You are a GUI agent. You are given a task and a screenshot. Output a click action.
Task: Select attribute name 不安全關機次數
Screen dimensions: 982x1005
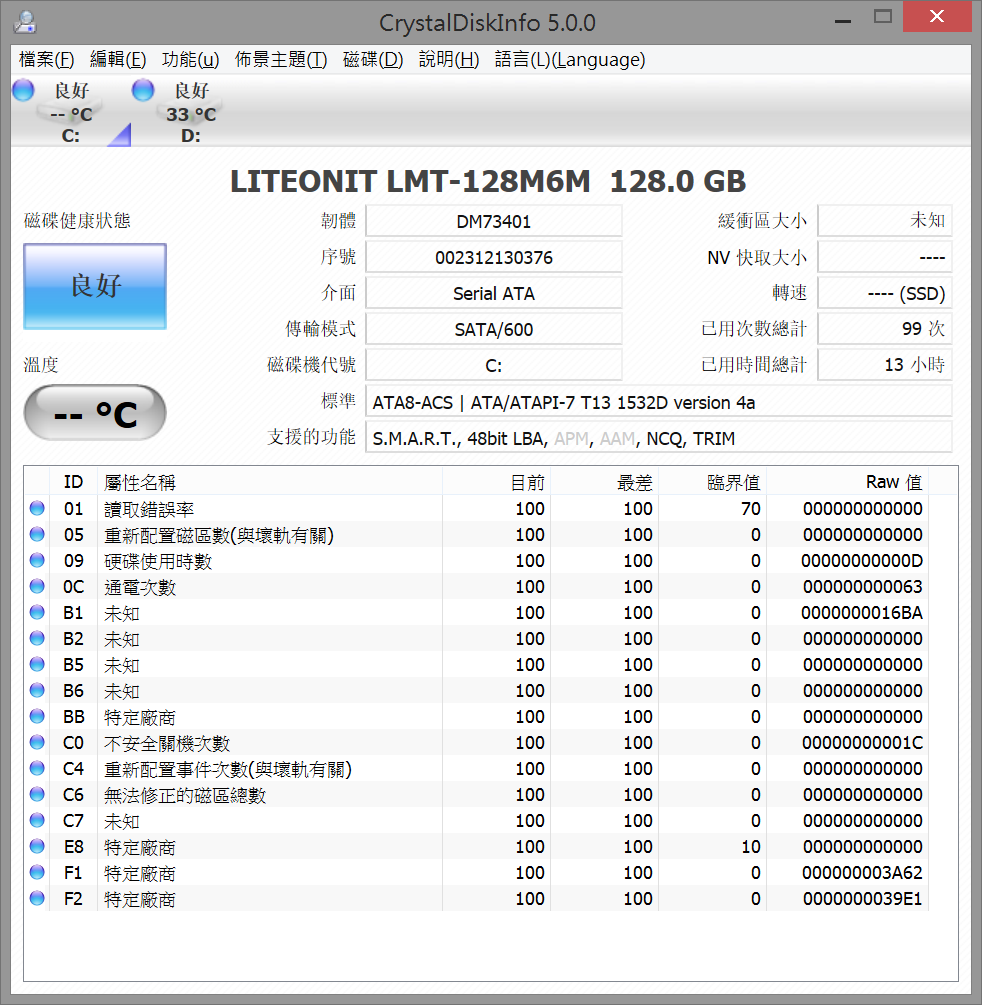(x=167, y=743)
